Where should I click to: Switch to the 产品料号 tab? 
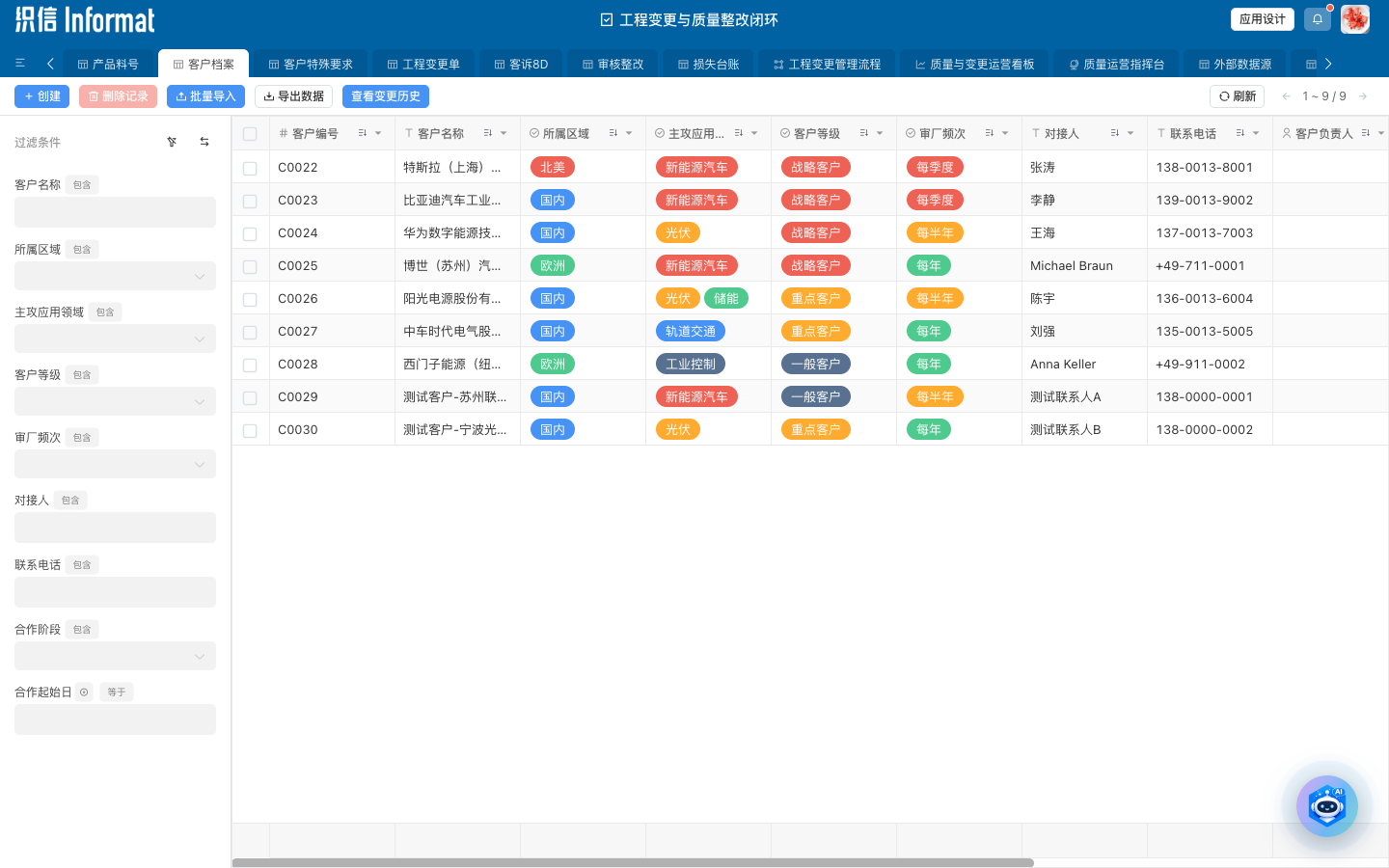pos(108,64)
